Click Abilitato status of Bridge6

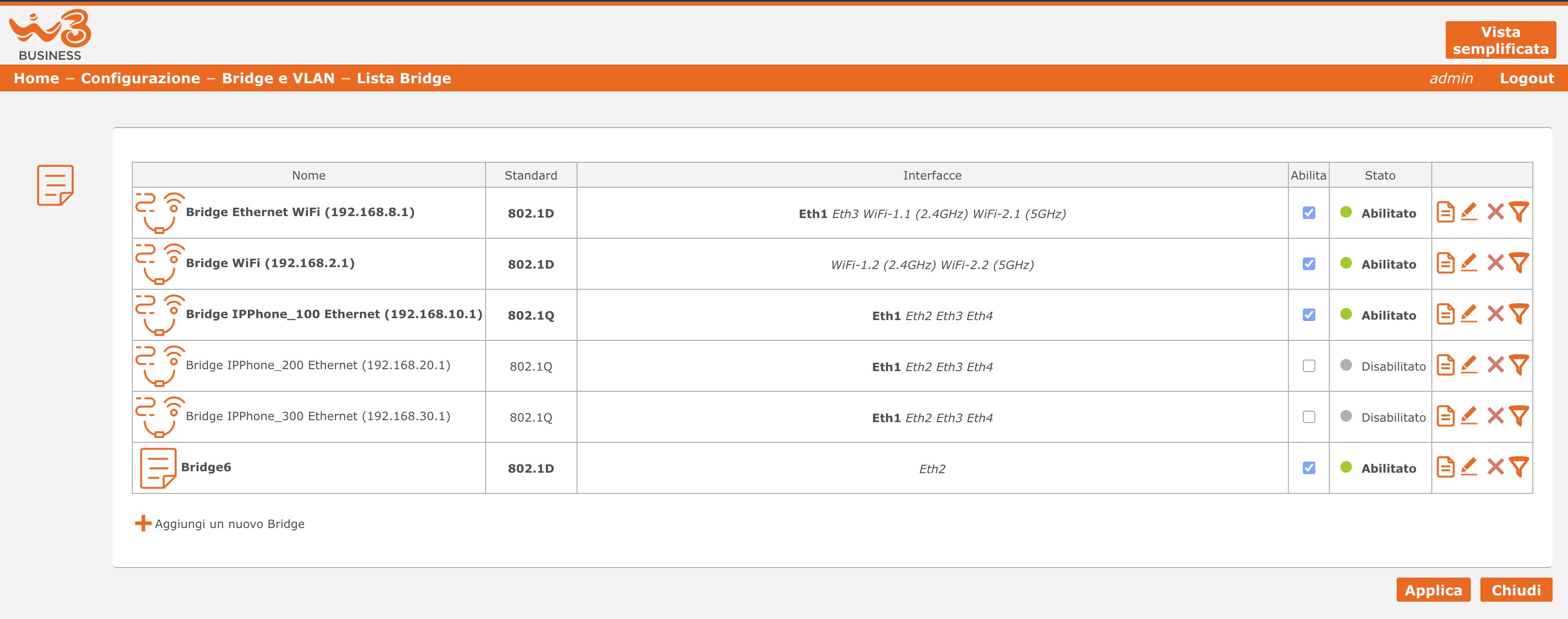coord(1388,469)
